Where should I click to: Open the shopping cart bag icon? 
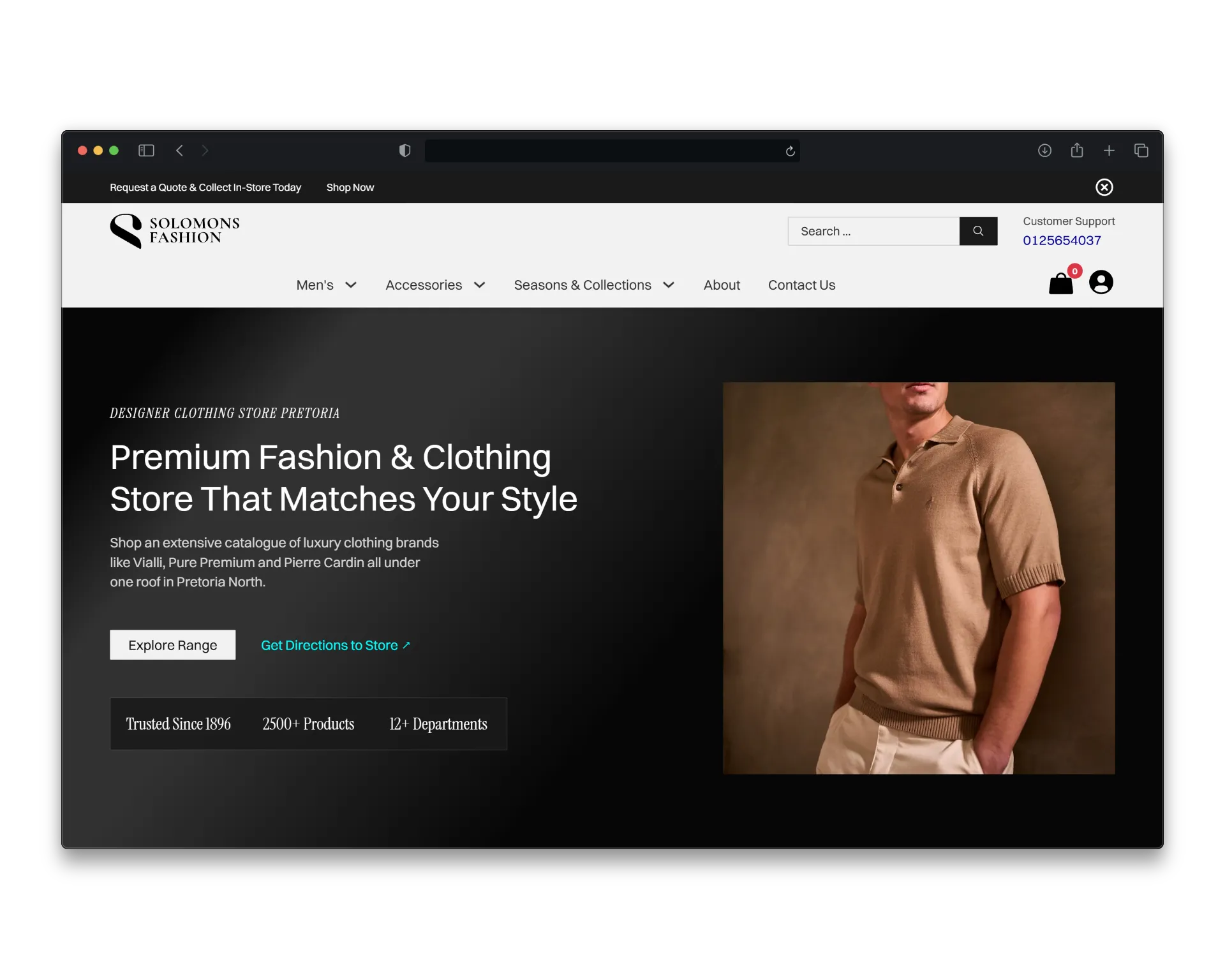[1060, 284]
